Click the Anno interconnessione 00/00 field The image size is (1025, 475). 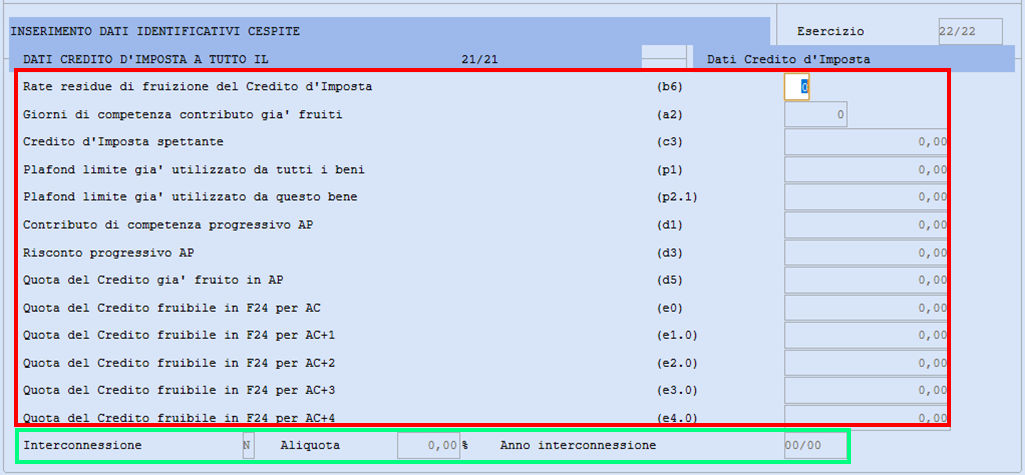point(815,446)
